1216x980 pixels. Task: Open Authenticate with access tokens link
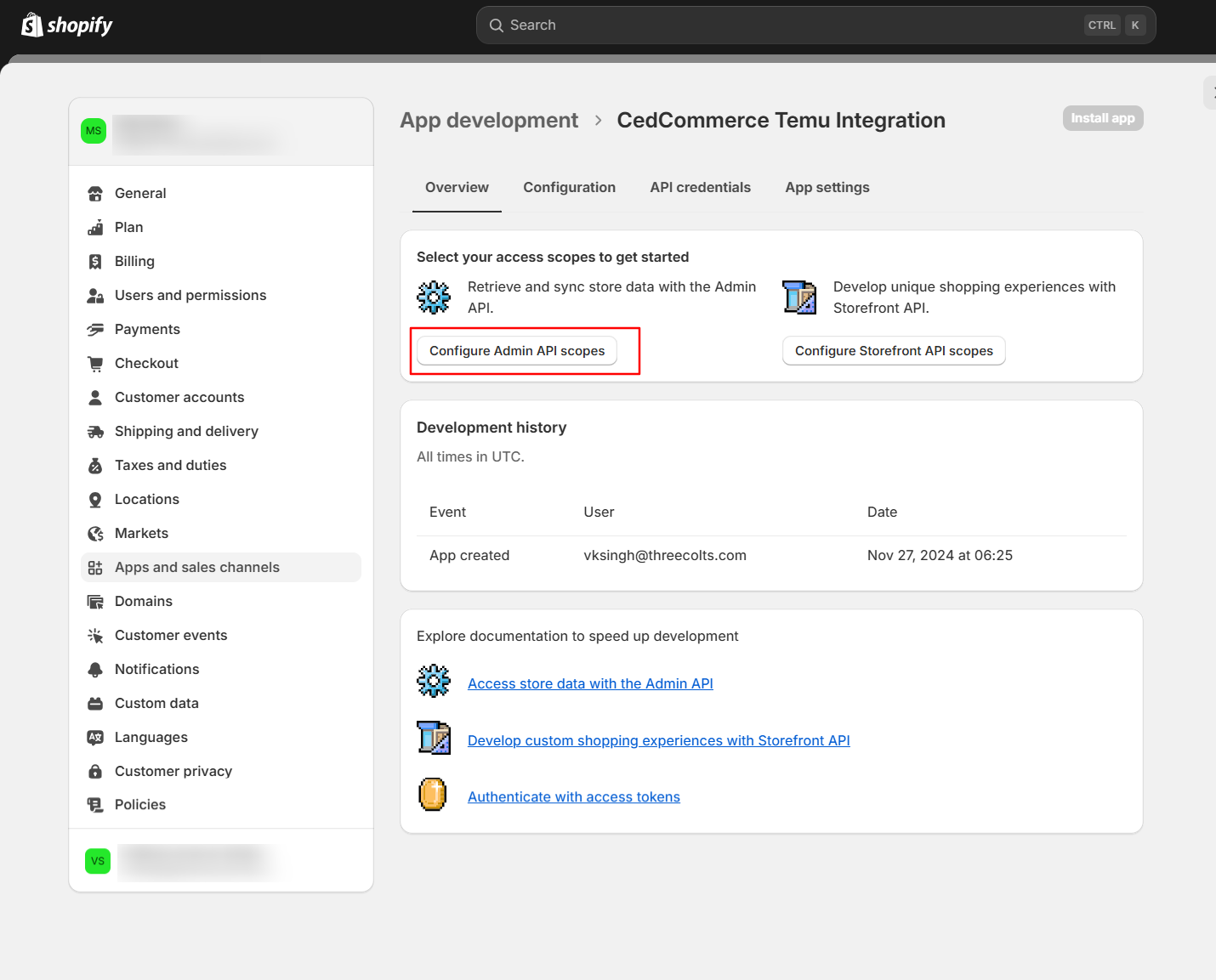tap(574, 797)
